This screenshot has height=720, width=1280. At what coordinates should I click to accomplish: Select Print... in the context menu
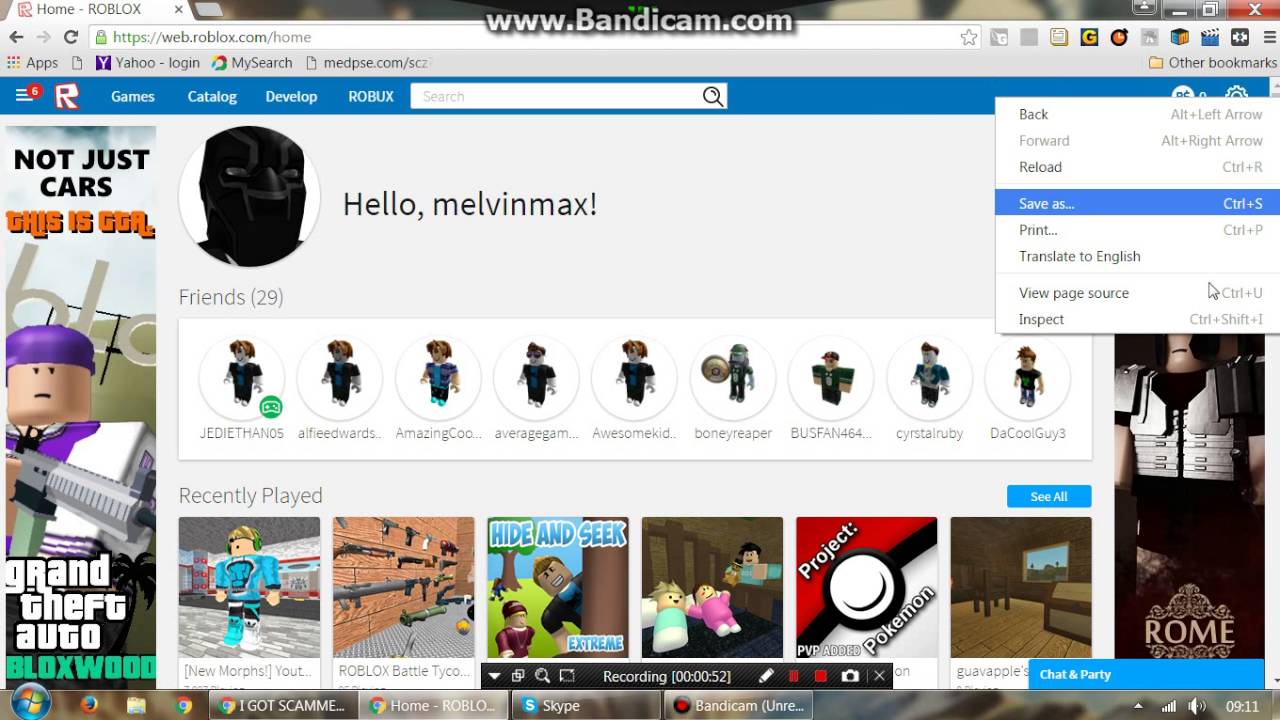(x=1138, y=230)
